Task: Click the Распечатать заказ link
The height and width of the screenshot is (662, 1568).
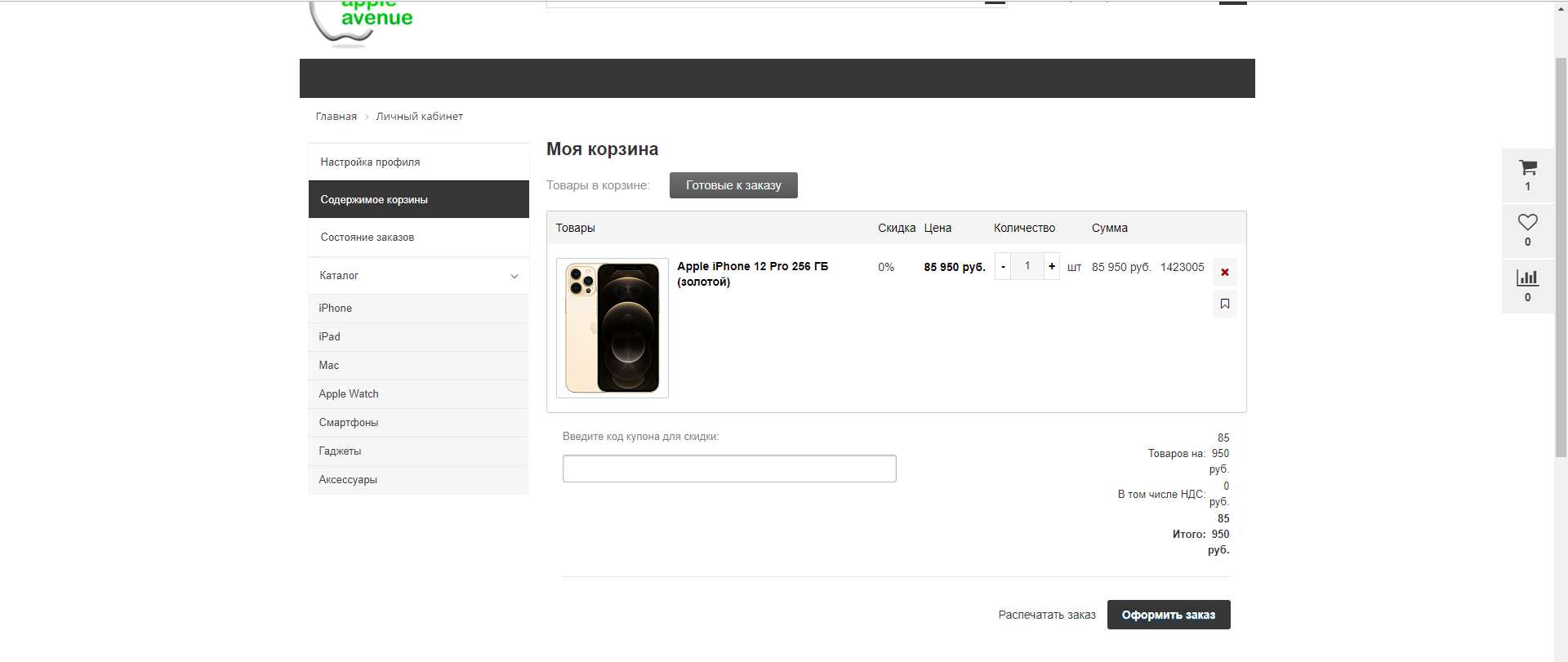Action: click(x=1046, y=615)
